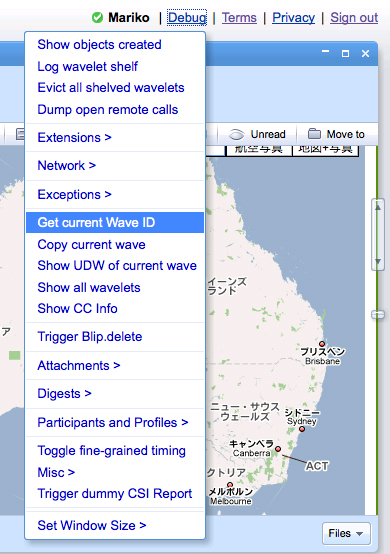The height and width of the screenshot is (554, 390).
Task: Click the Brisbane map marker
Action: 322,344
